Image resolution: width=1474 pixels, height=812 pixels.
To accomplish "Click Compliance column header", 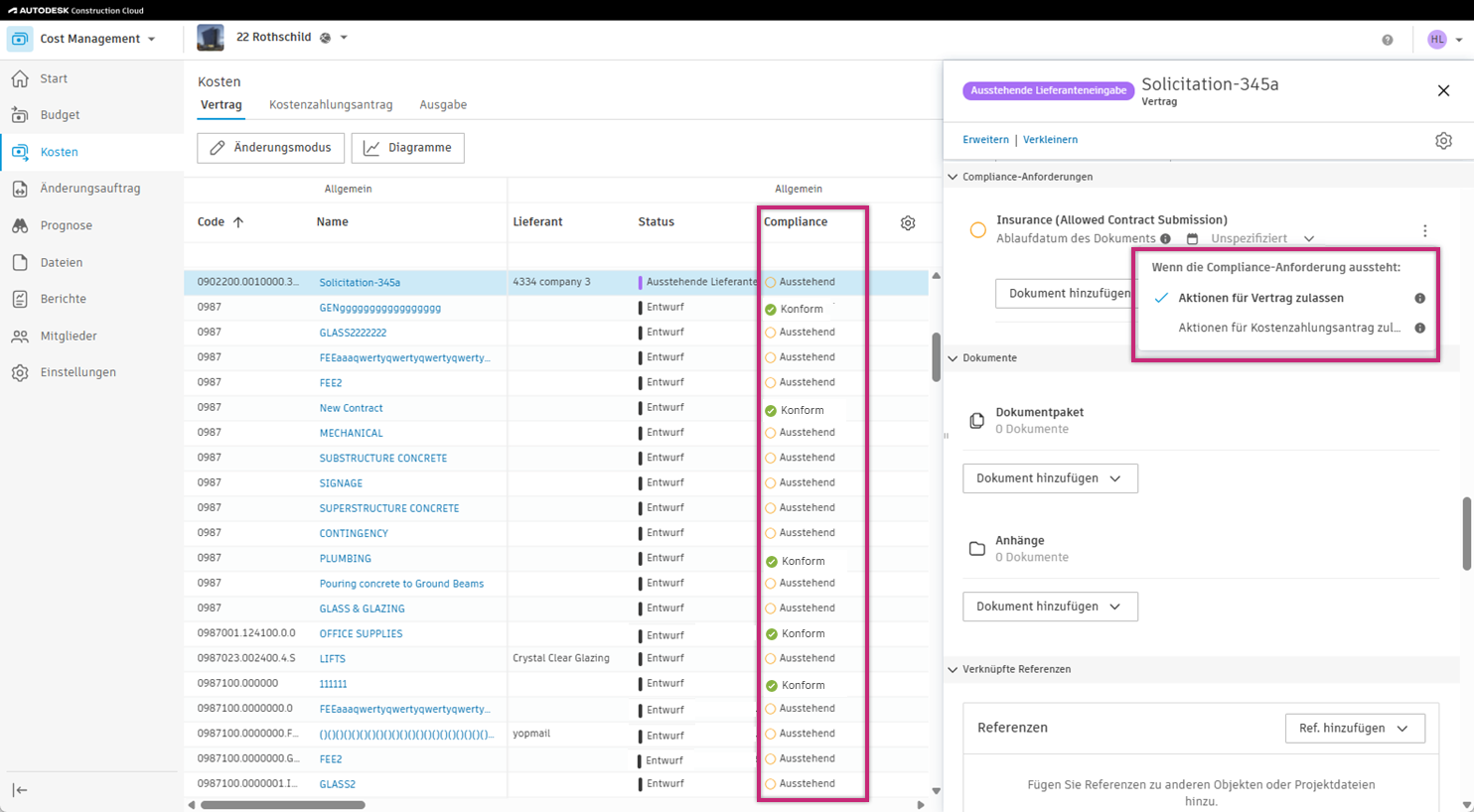I will coord(796,222).
